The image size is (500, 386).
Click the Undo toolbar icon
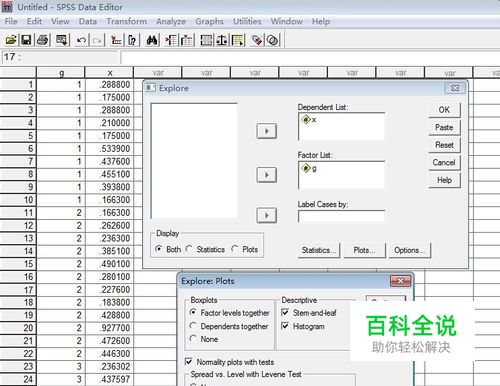[81, 40]
